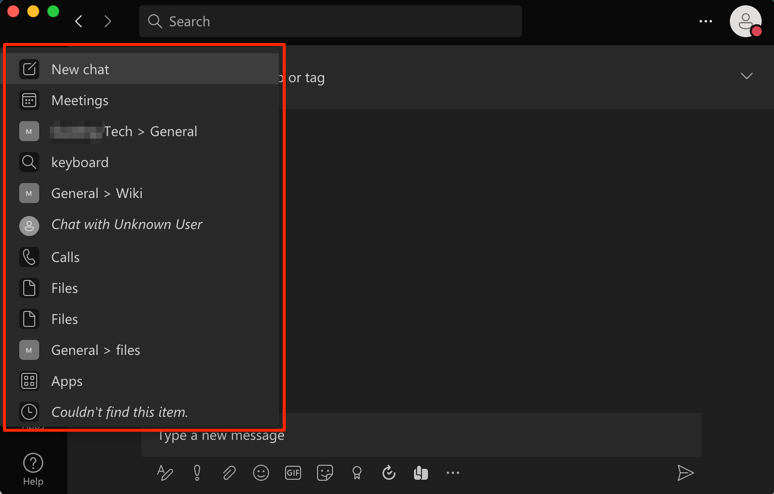Open Settings and more menu in title bar
The image size is (774, 494).
706,21
